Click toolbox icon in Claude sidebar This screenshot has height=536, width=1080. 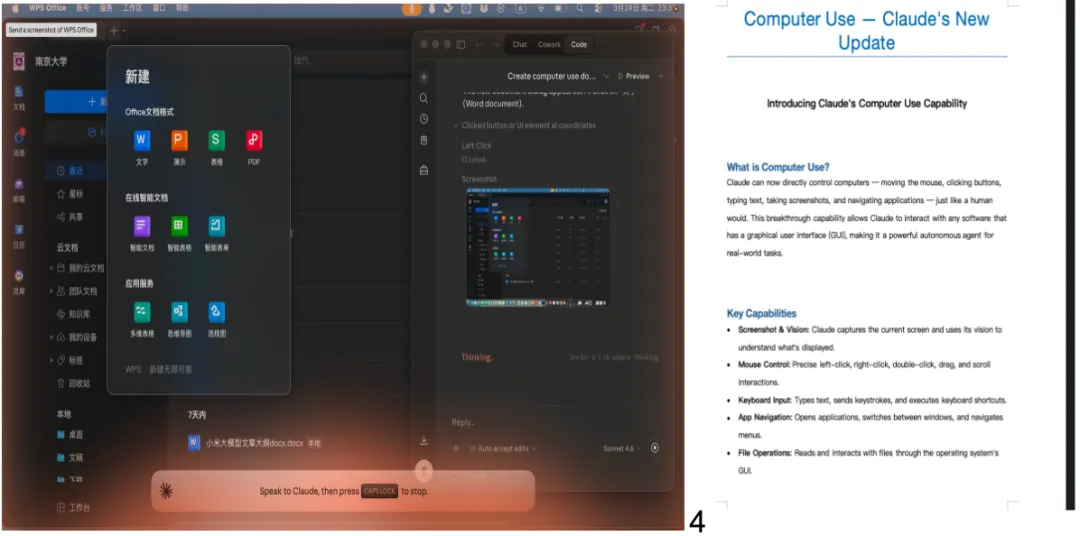point(424,169)
